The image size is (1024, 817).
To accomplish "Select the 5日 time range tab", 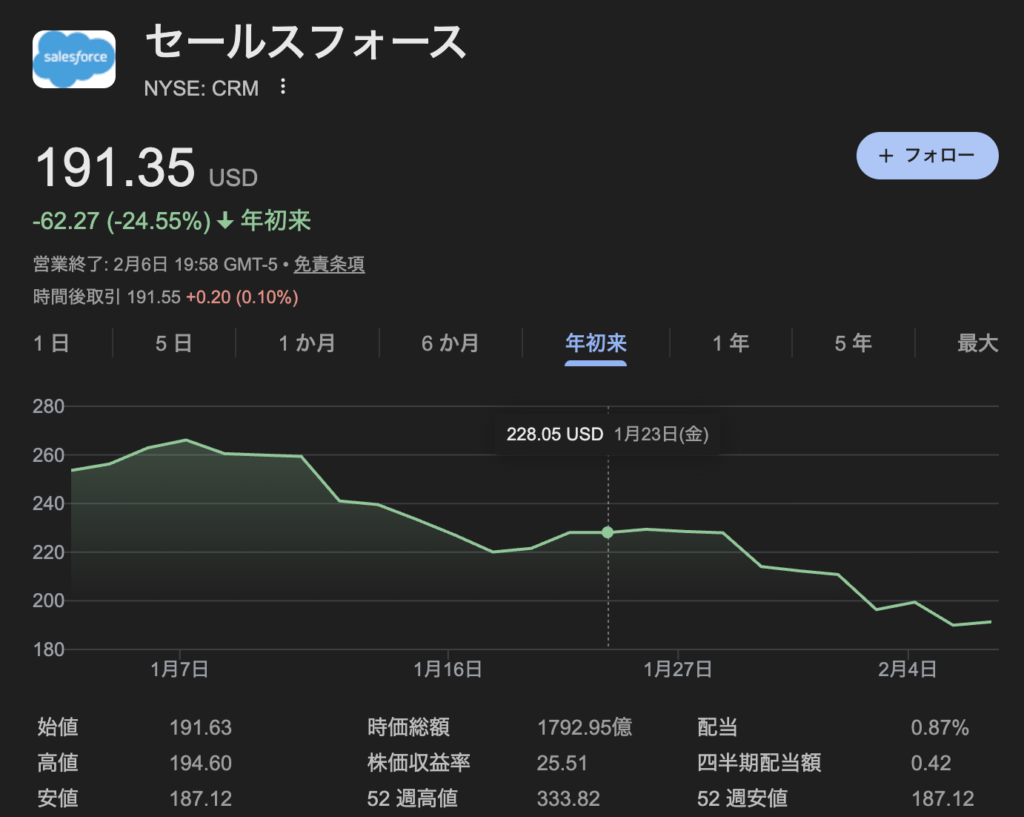I will [174, 343].
